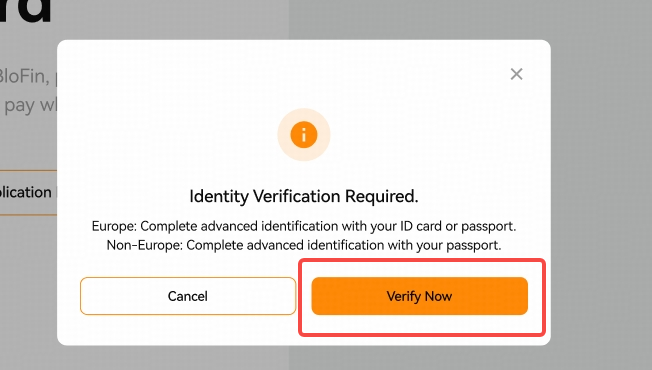Viewport: 652px width, 370px height.
Task: Click the 'BloFin,' text behind the dialog
Action: tap(25, 76)
